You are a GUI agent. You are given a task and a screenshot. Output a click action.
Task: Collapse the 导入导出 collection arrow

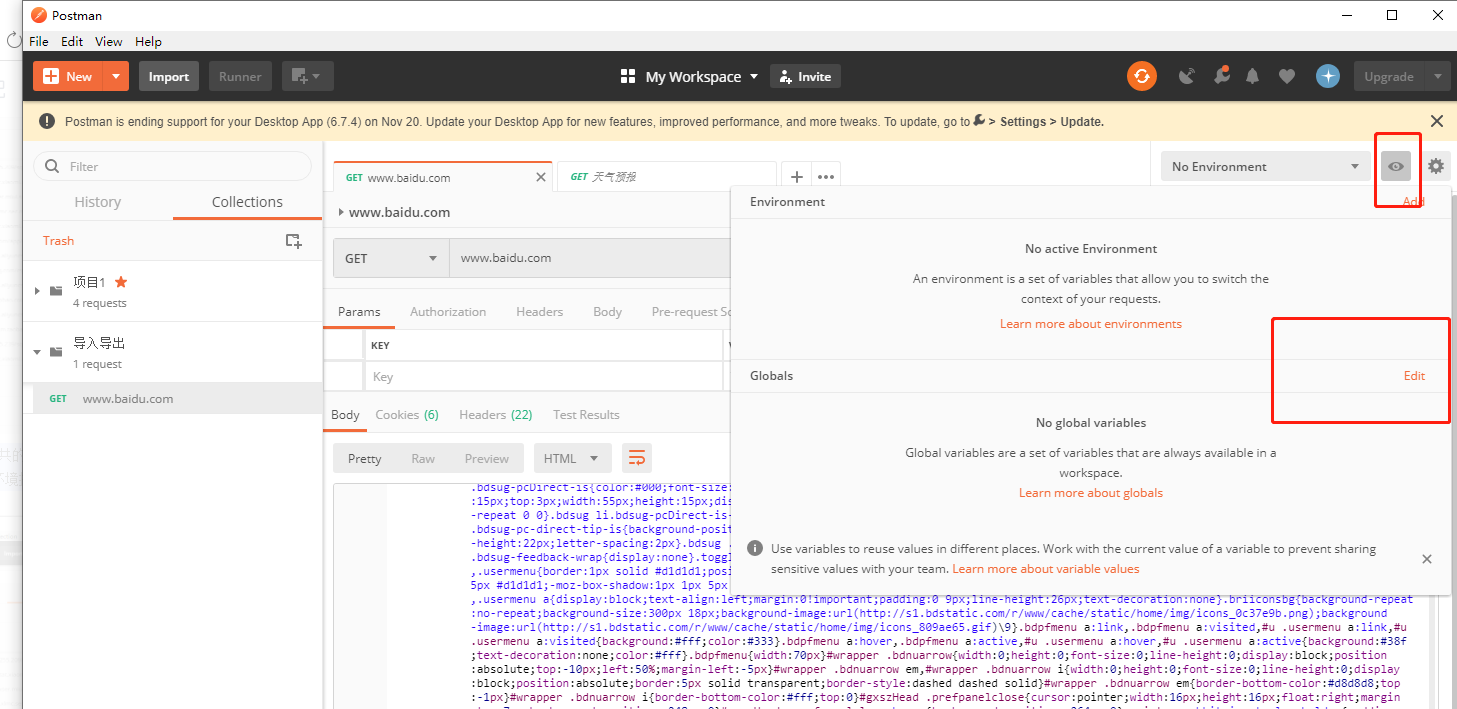[x=37, y=352]
